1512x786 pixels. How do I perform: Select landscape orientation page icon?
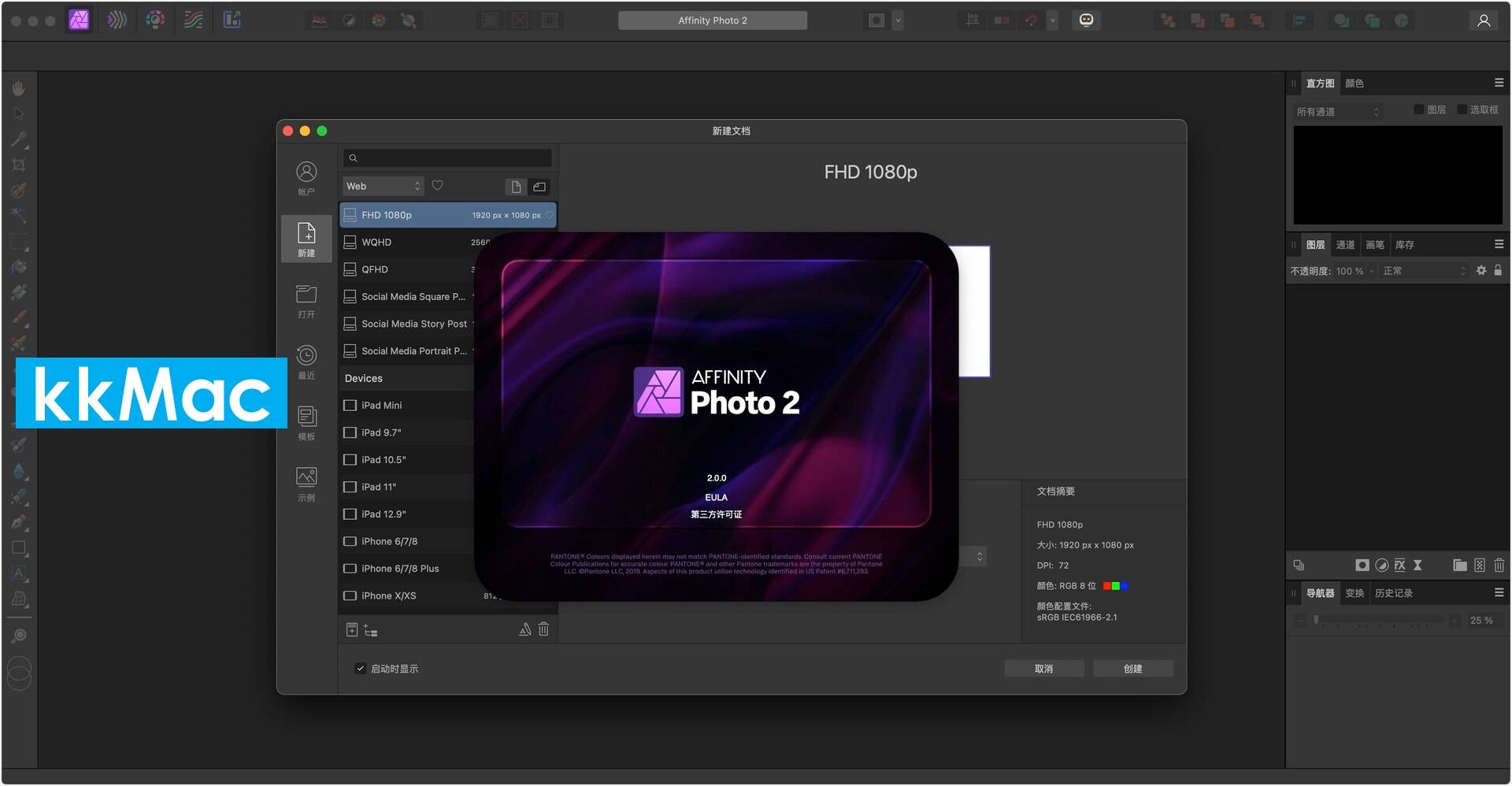539,187
